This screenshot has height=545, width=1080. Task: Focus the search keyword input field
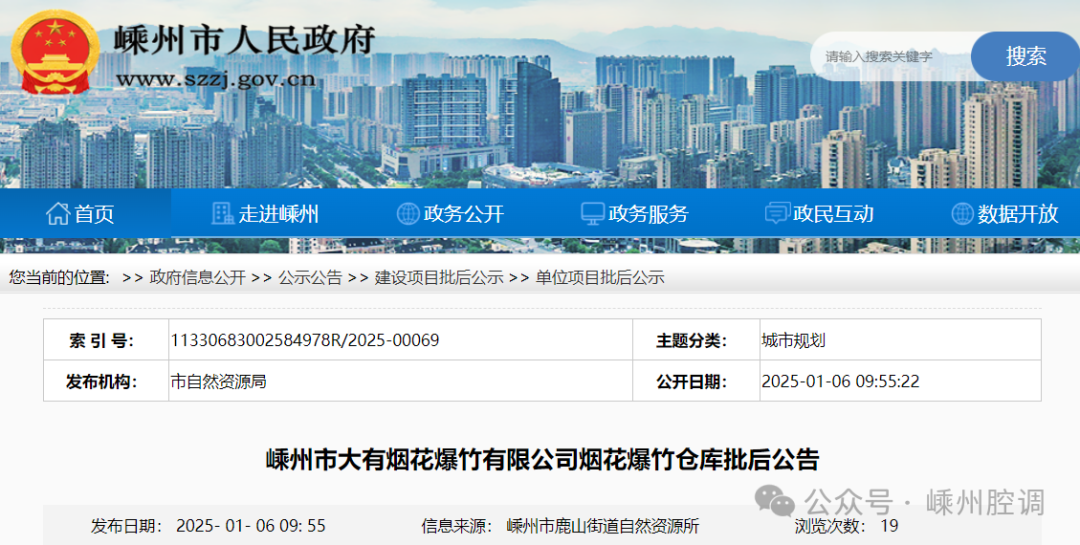(x=890, y=57)
